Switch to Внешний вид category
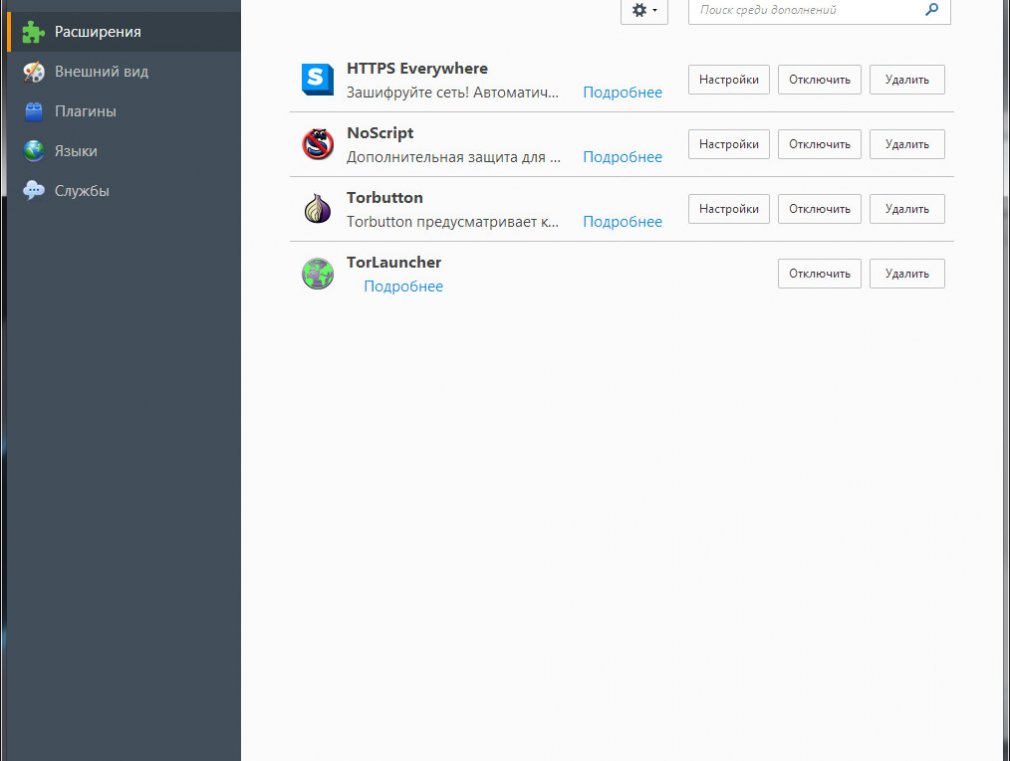Viewport: 1010px width, 761px height. (124, 72)
